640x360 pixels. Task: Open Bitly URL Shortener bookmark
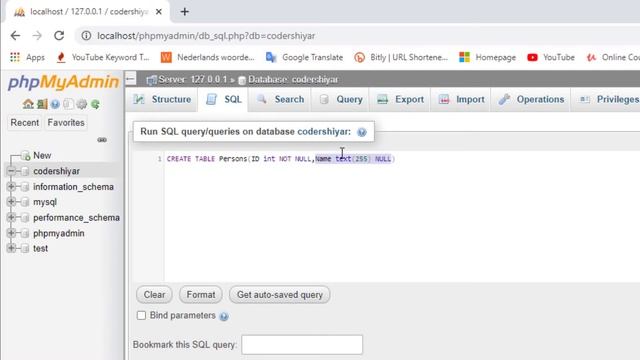401,58
